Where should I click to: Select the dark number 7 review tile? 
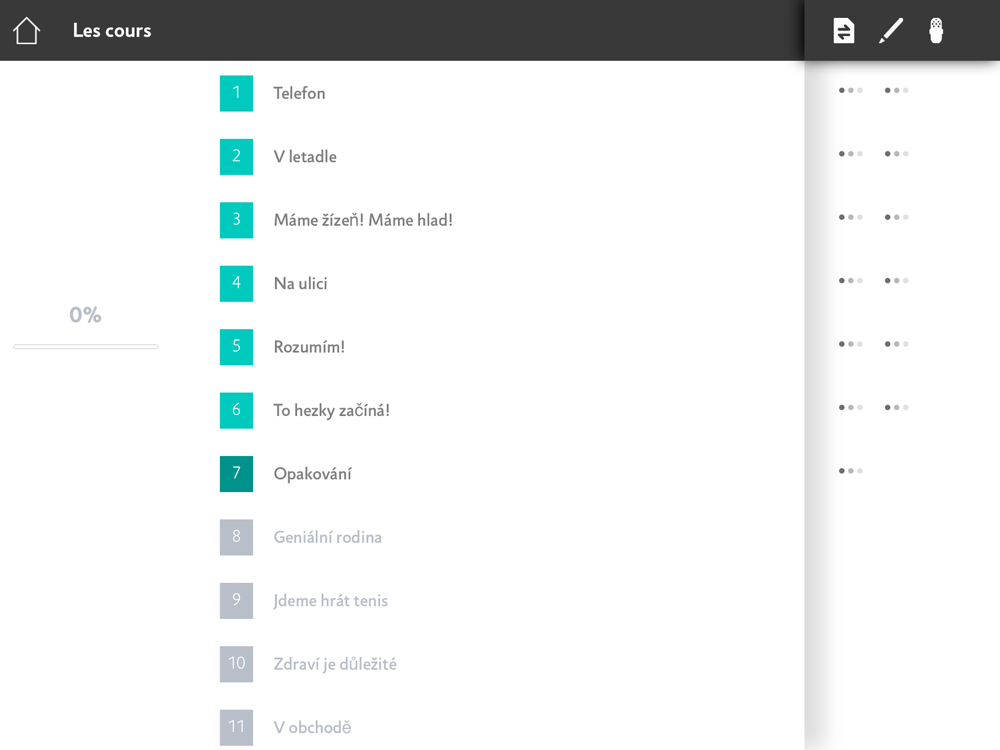(x=236, y=474)
